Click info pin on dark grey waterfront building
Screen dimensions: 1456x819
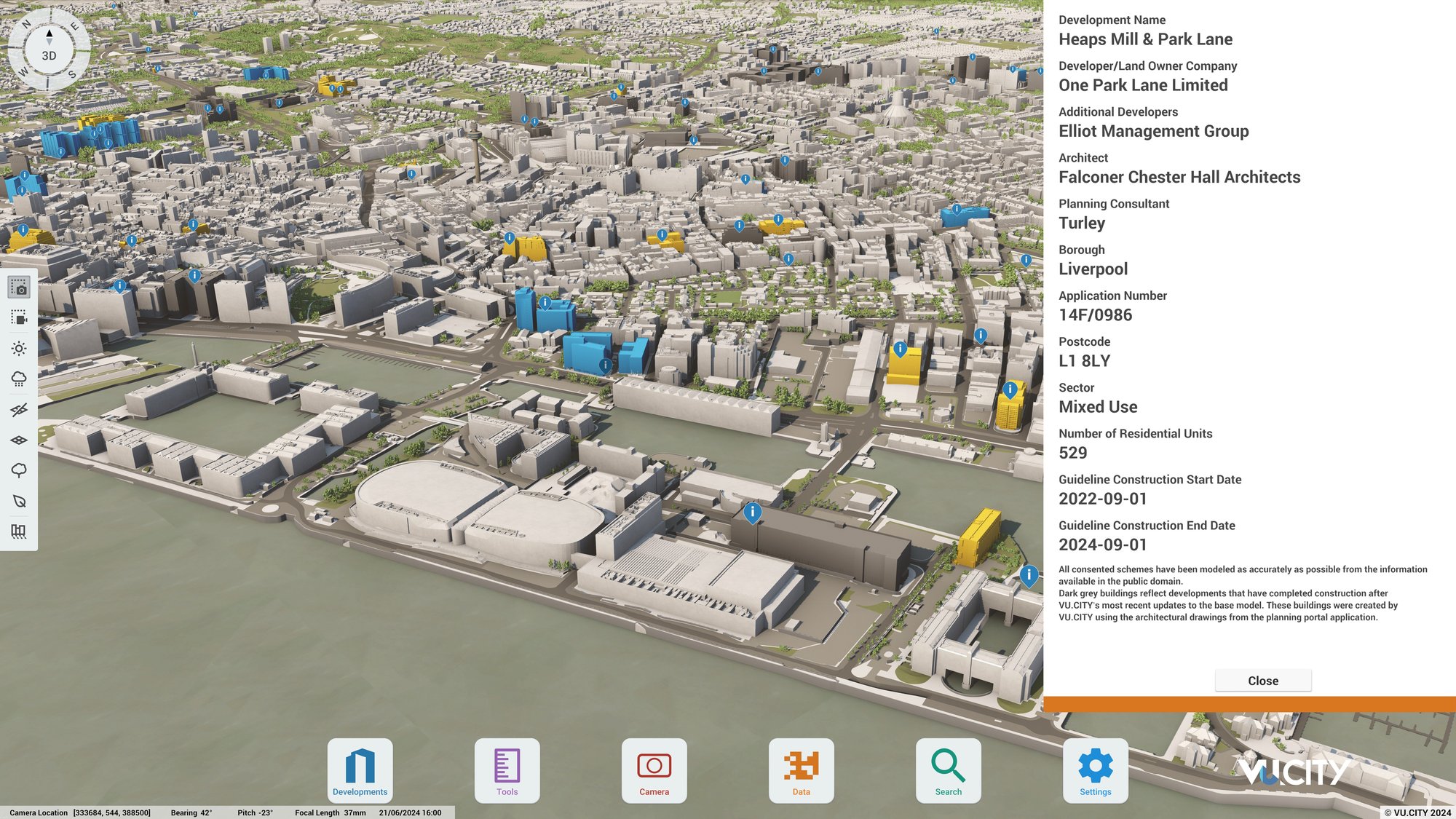pyautogui.click(x=752, y=513)
